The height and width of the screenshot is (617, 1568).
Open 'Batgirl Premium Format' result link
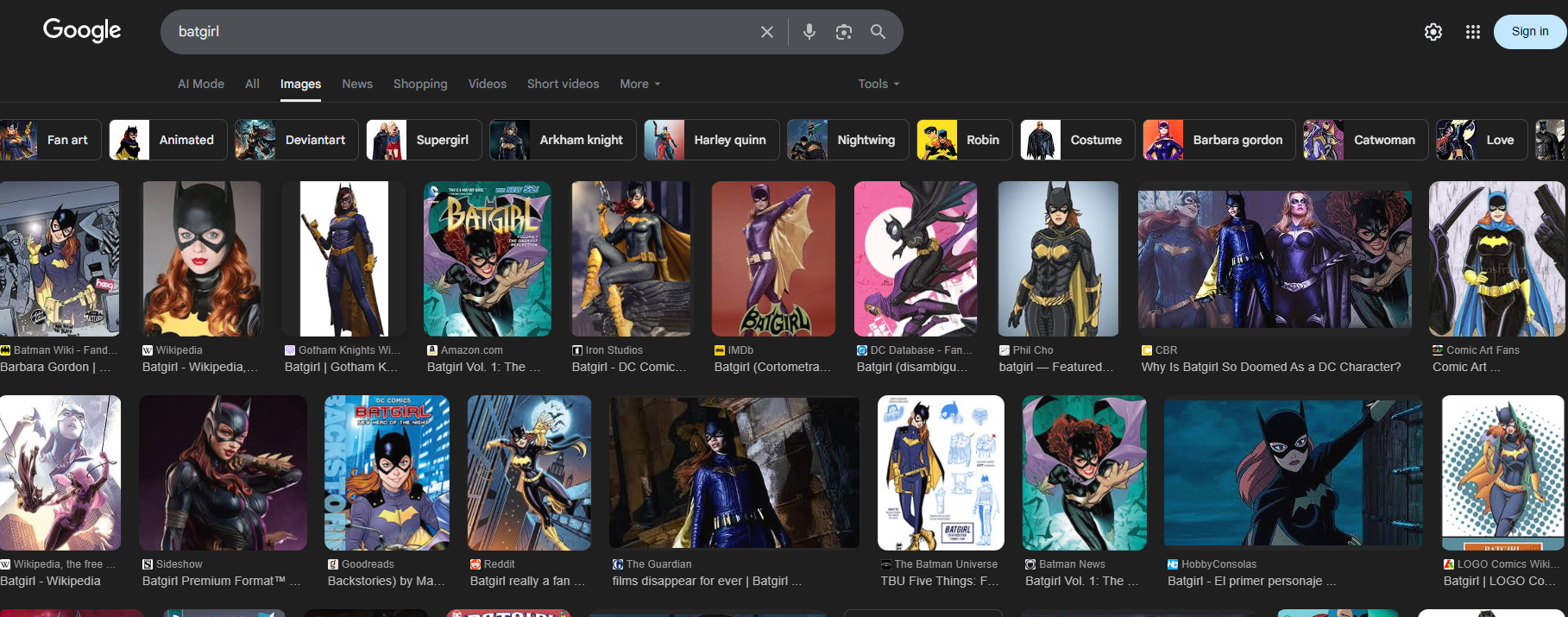(x=222, y=581)
